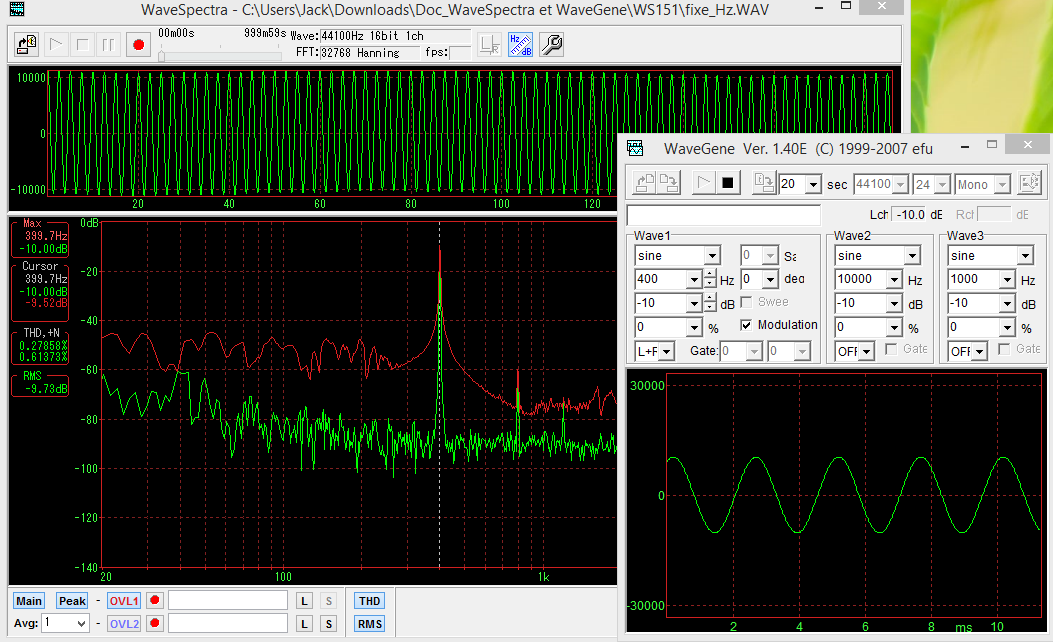The width and height of the screenshot is (1053, 642).
Task: Click the WaveGene load settings icon
Action: pyautogui.click(x=645, y=183)
